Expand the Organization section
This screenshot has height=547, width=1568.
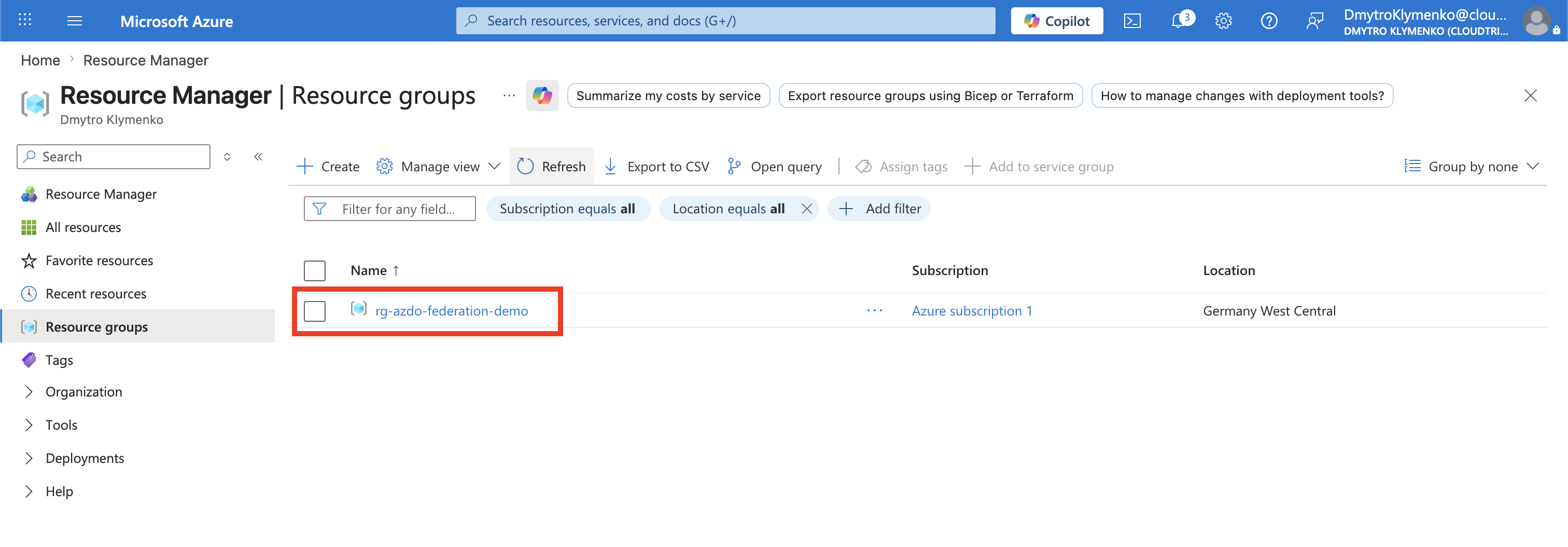tap(29, 392)
